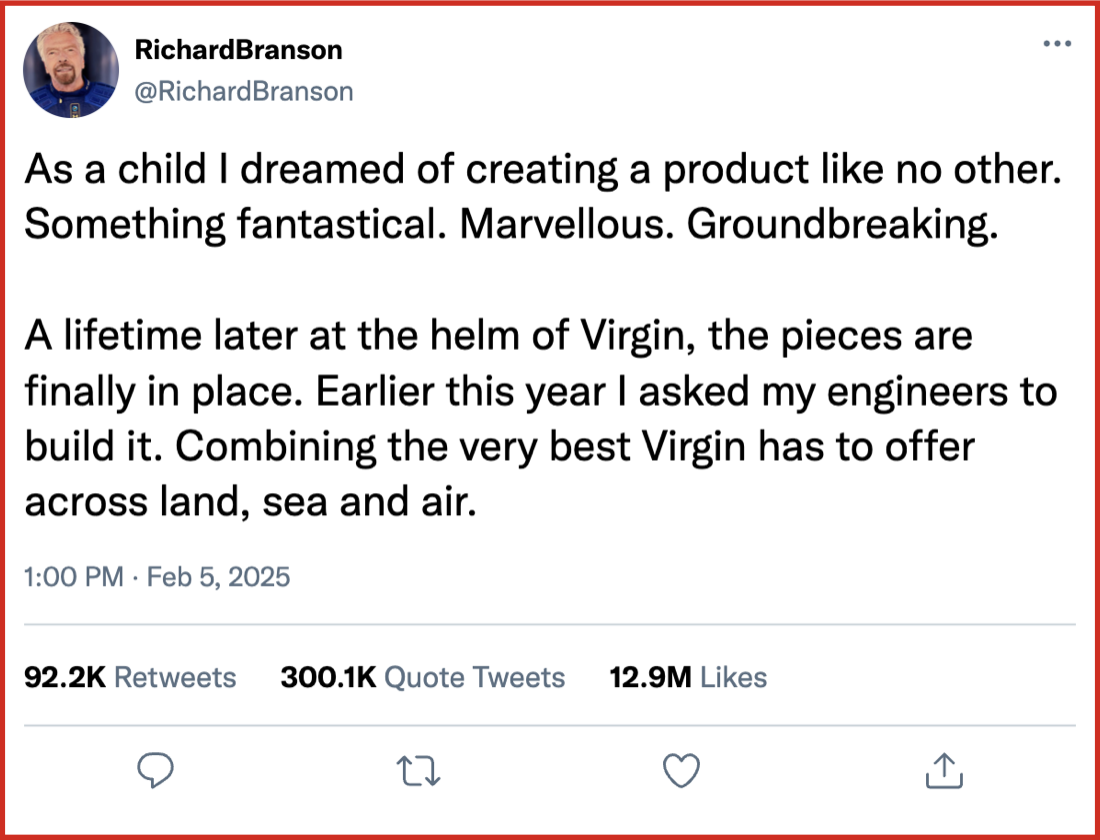Show the 12.9M Likes list
The height and width of the screenshot is (840, 1100).
(x=688, y=677)
